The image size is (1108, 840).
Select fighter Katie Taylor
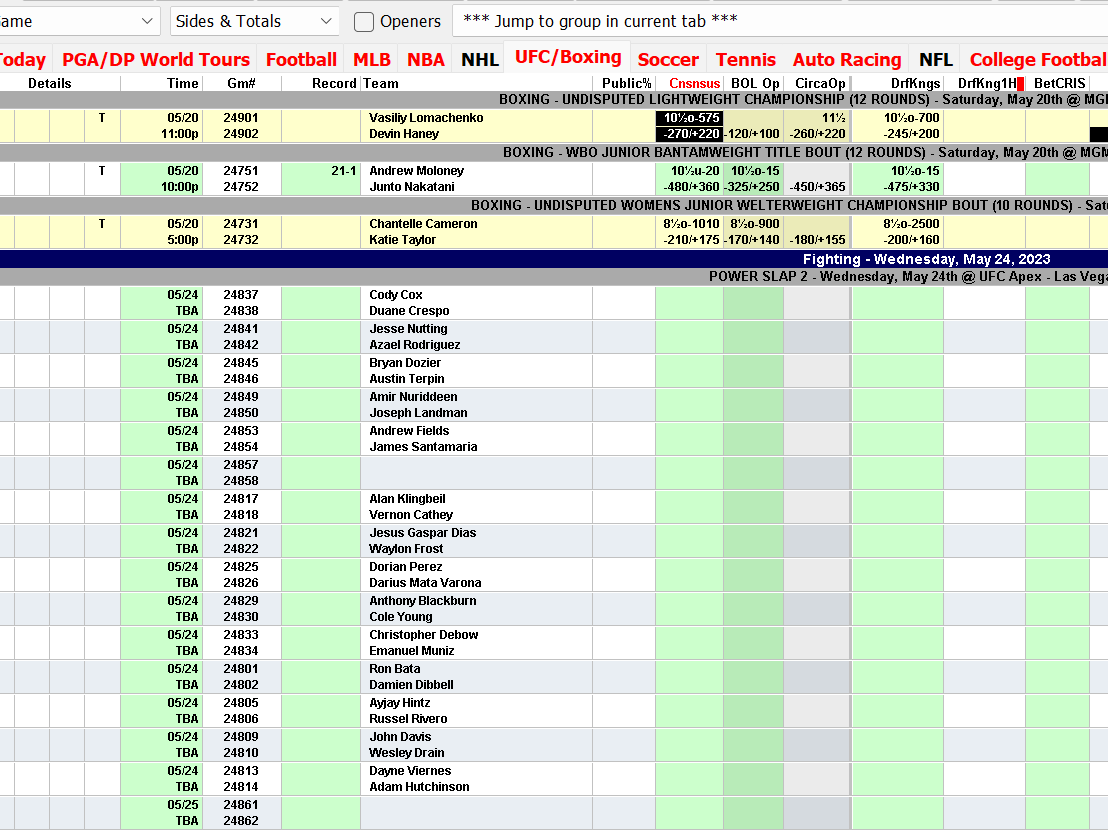pos(402,239)
